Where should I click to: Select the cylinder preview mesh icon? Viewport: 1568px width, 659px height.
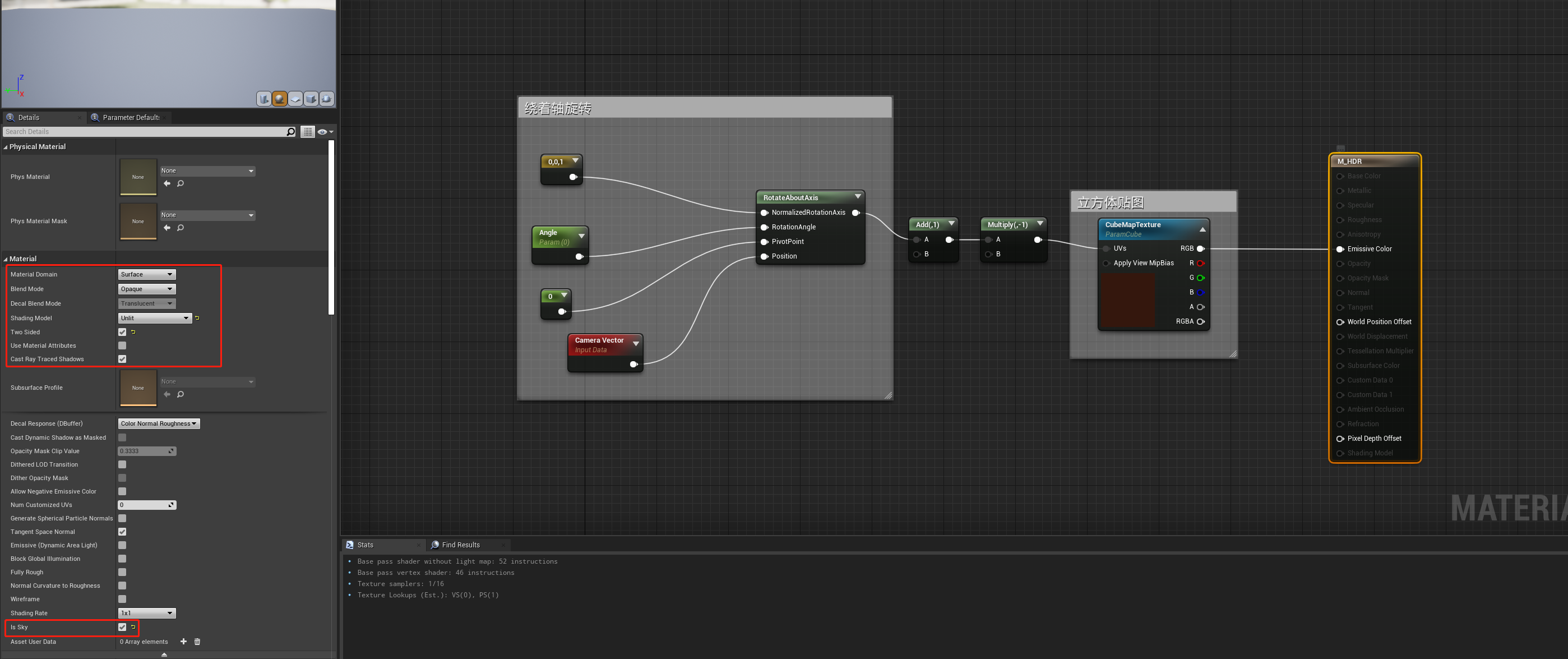[263, 99]
